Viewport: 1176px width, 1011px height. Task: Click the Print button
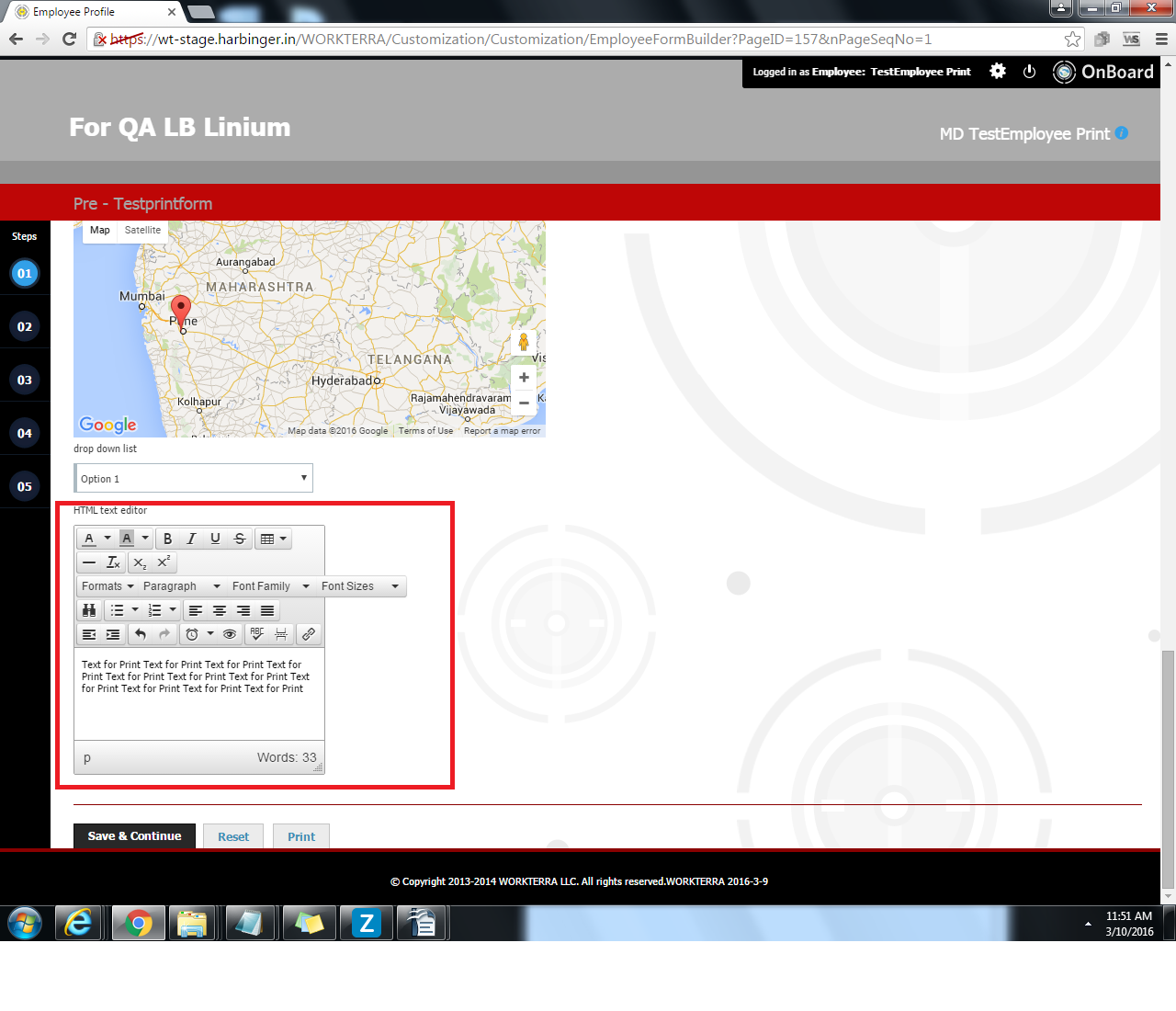[301, 836]
